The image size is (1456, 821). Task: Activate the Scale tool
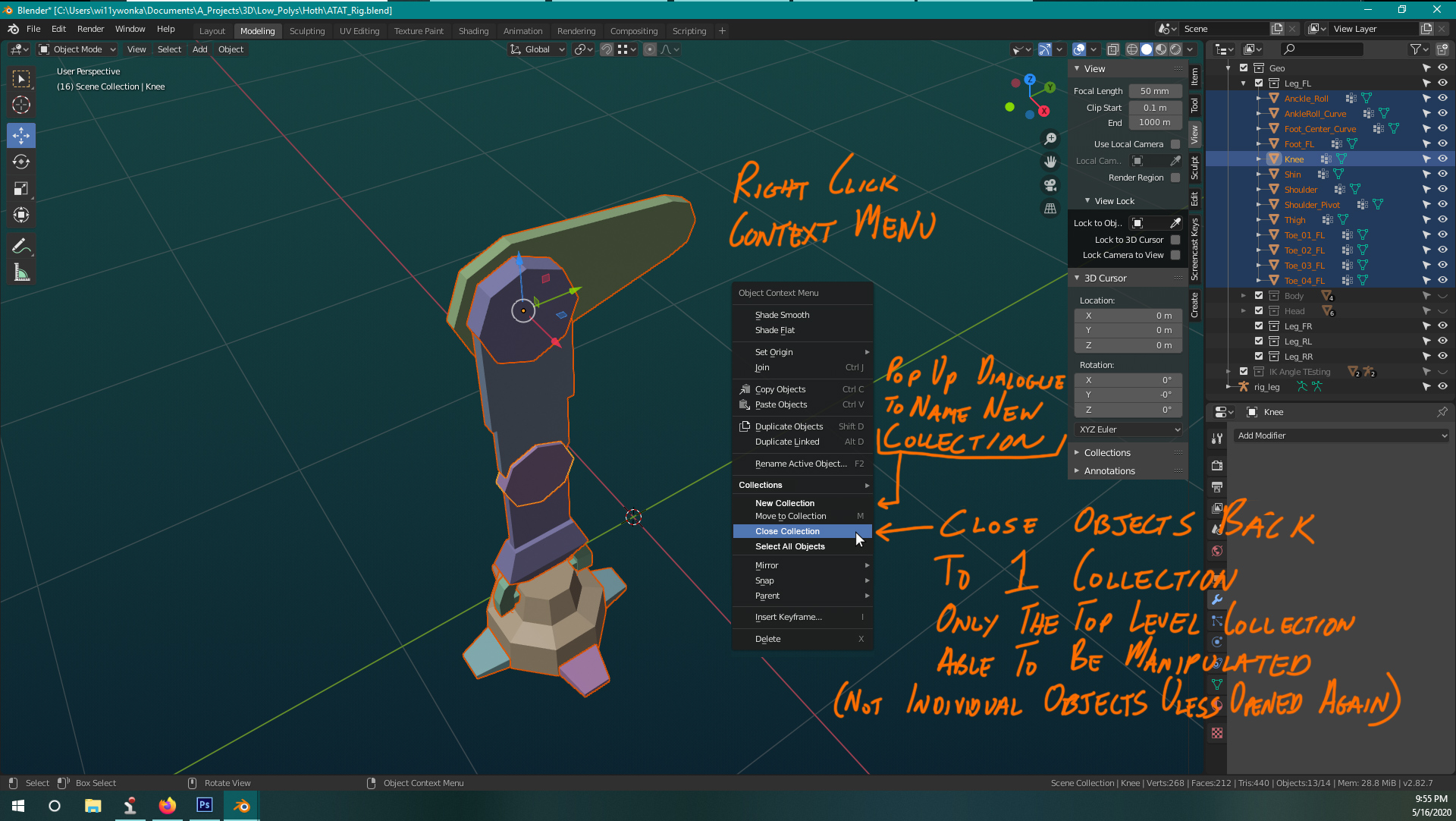[21, 189]
